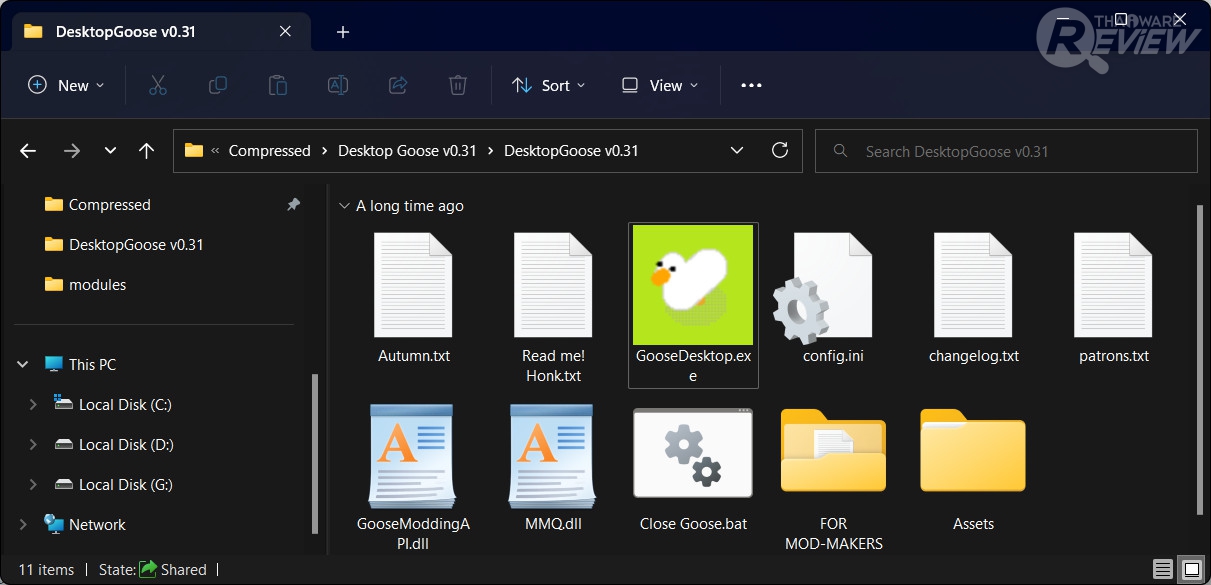
Task: Click the Delete trash can icon
Action: 458,86
